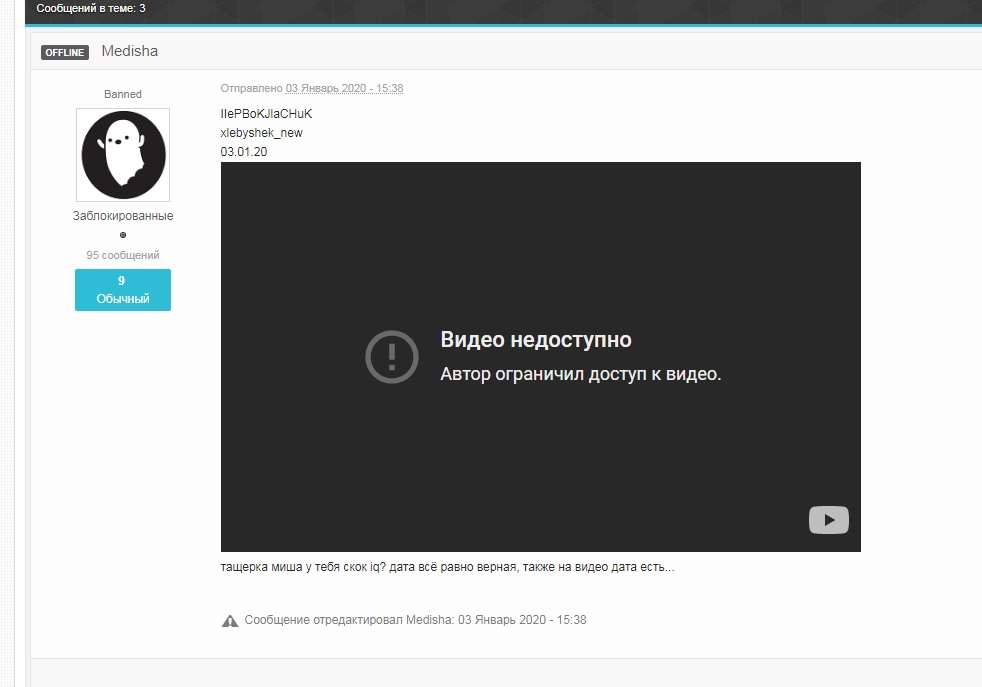Open the Medisha profile link in the post header
Viewport: 982px width, 687px height.
point(130,51)
